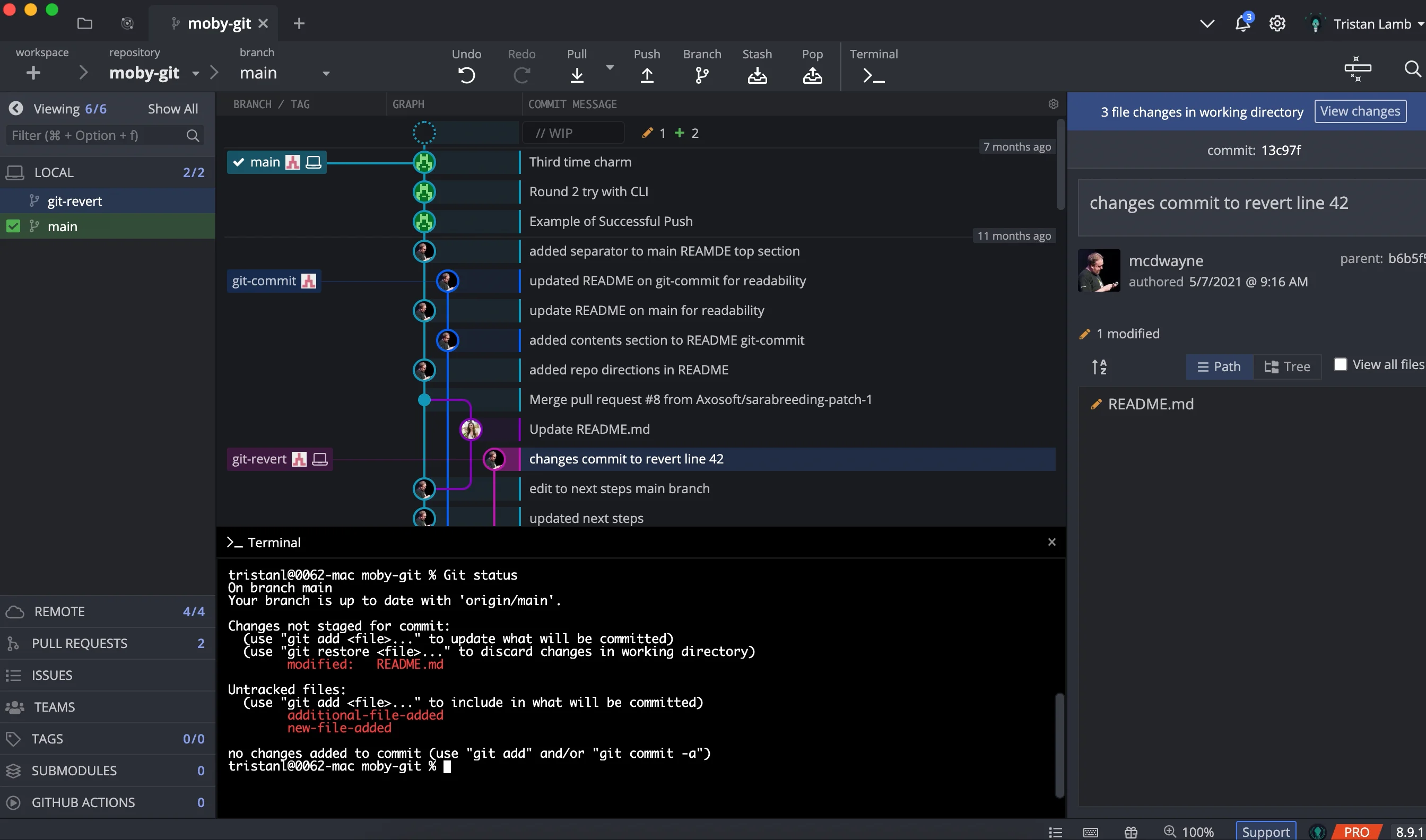The height and width of the screenshot is (840, 1426).
Task: Click the Undo toolbar icon
Action: pyautogui.click(x=466, y=75)
